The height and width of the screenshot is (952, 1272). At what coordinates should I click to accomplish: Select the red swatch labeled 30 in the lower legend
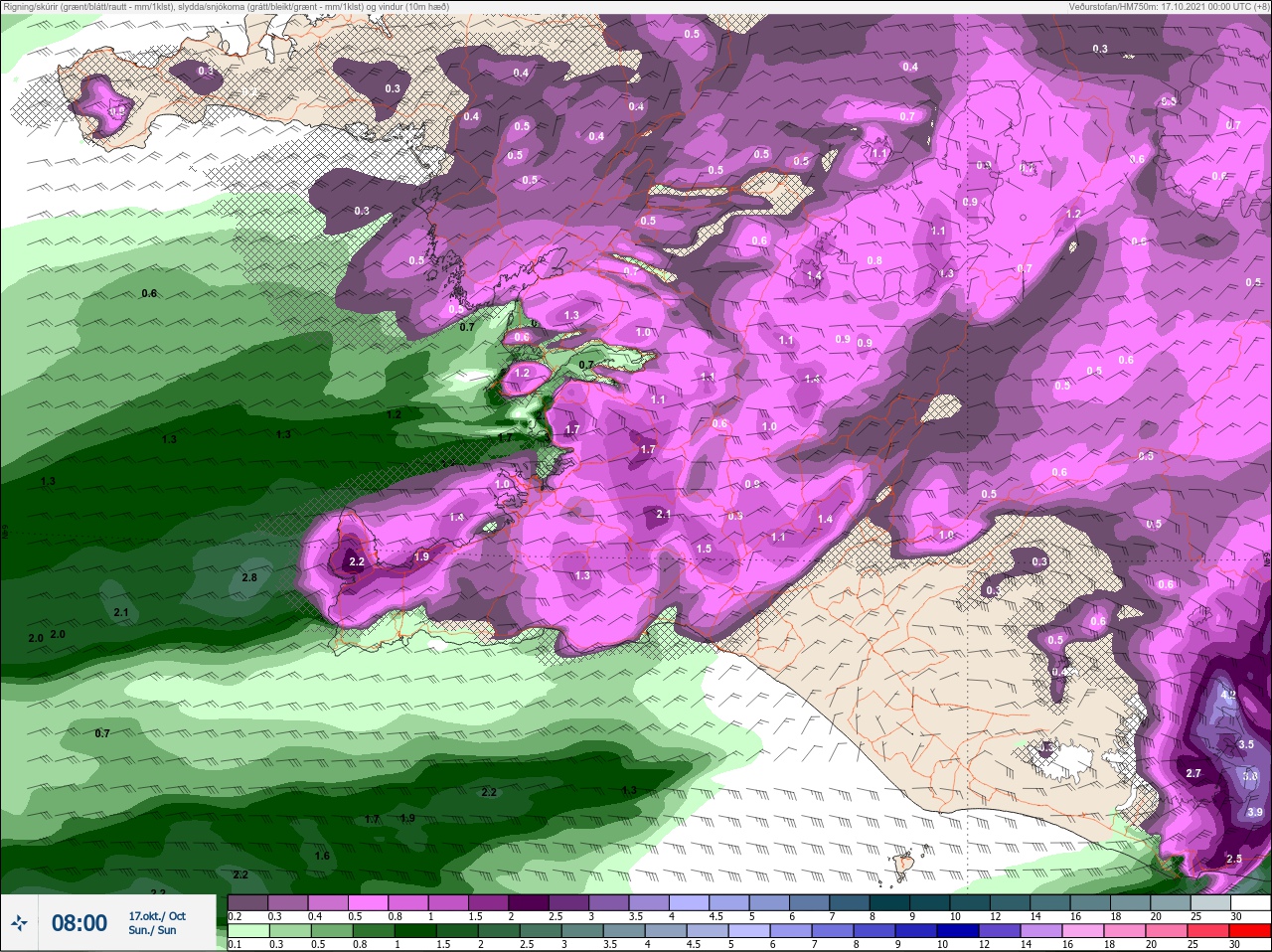coord(1249,931)
